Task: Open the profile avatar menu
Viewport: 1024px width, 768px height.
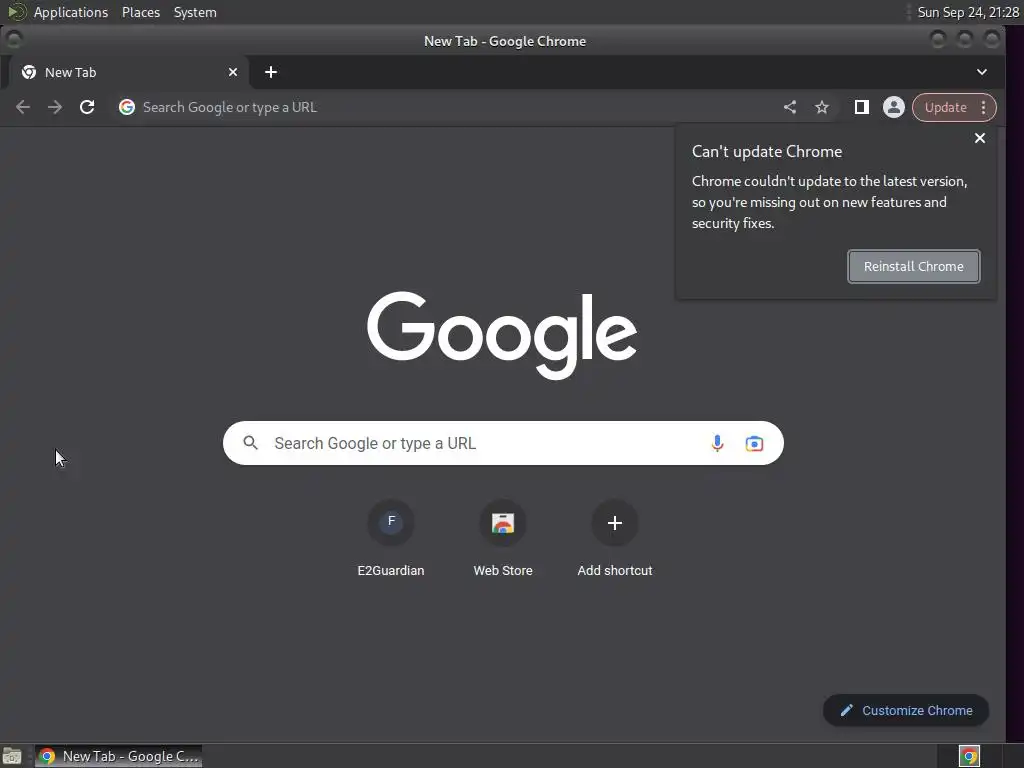Action: tap(893, 107)
